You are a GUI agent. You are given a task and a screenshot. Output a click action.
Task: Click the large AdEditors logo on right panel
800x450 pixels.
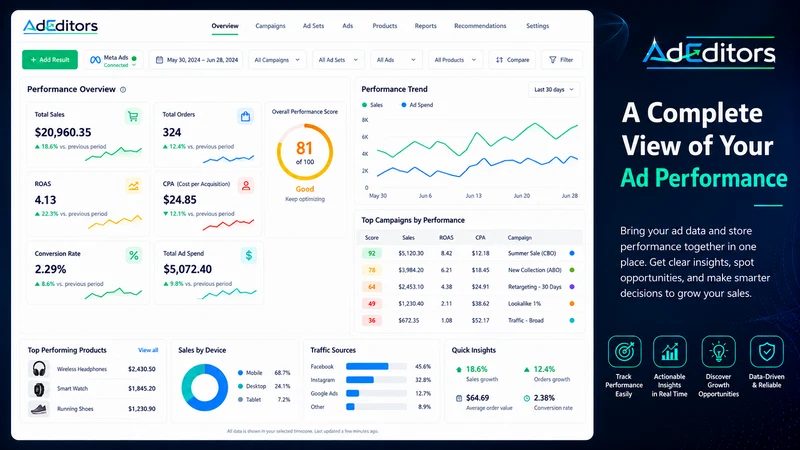point(709,53)
